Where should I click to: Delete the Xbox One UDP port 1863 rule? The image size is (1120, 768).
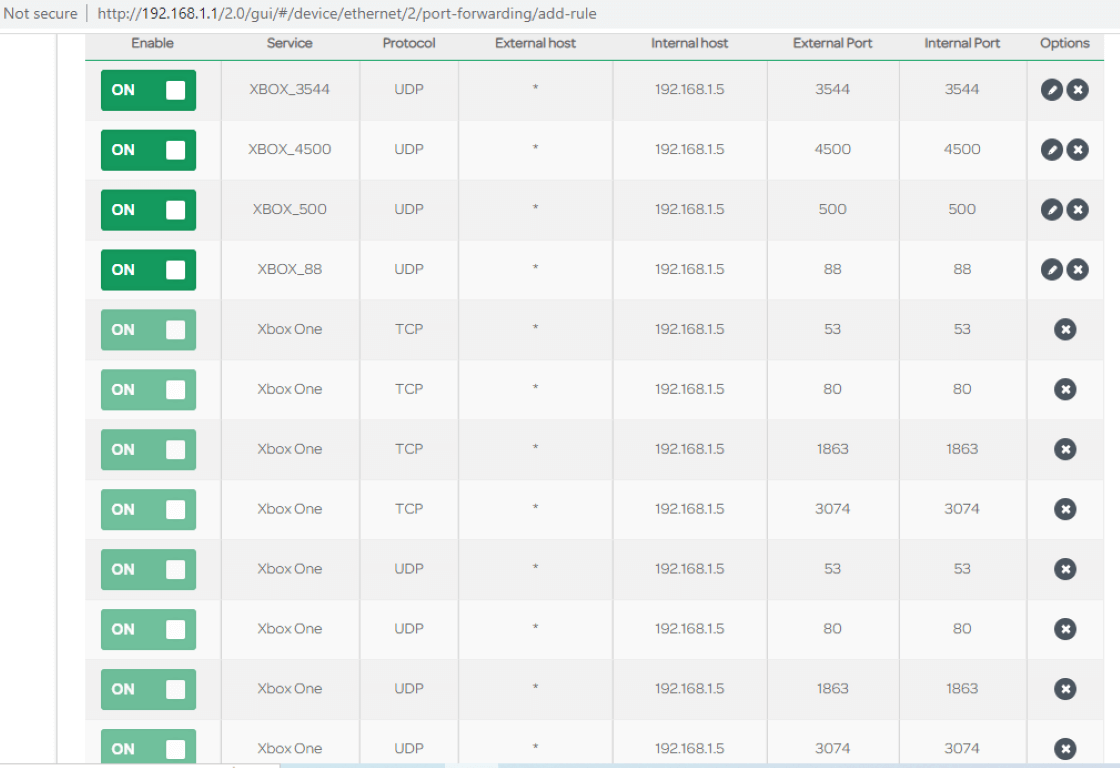tap(1065, 689)
